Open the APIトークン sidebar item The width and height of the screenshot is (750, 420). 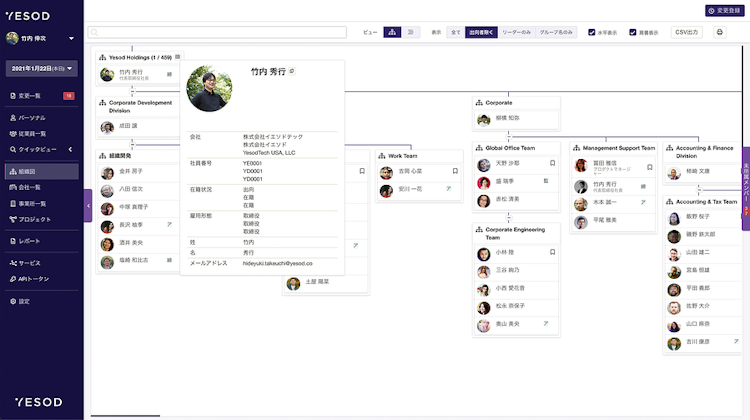tap(42, 279)
